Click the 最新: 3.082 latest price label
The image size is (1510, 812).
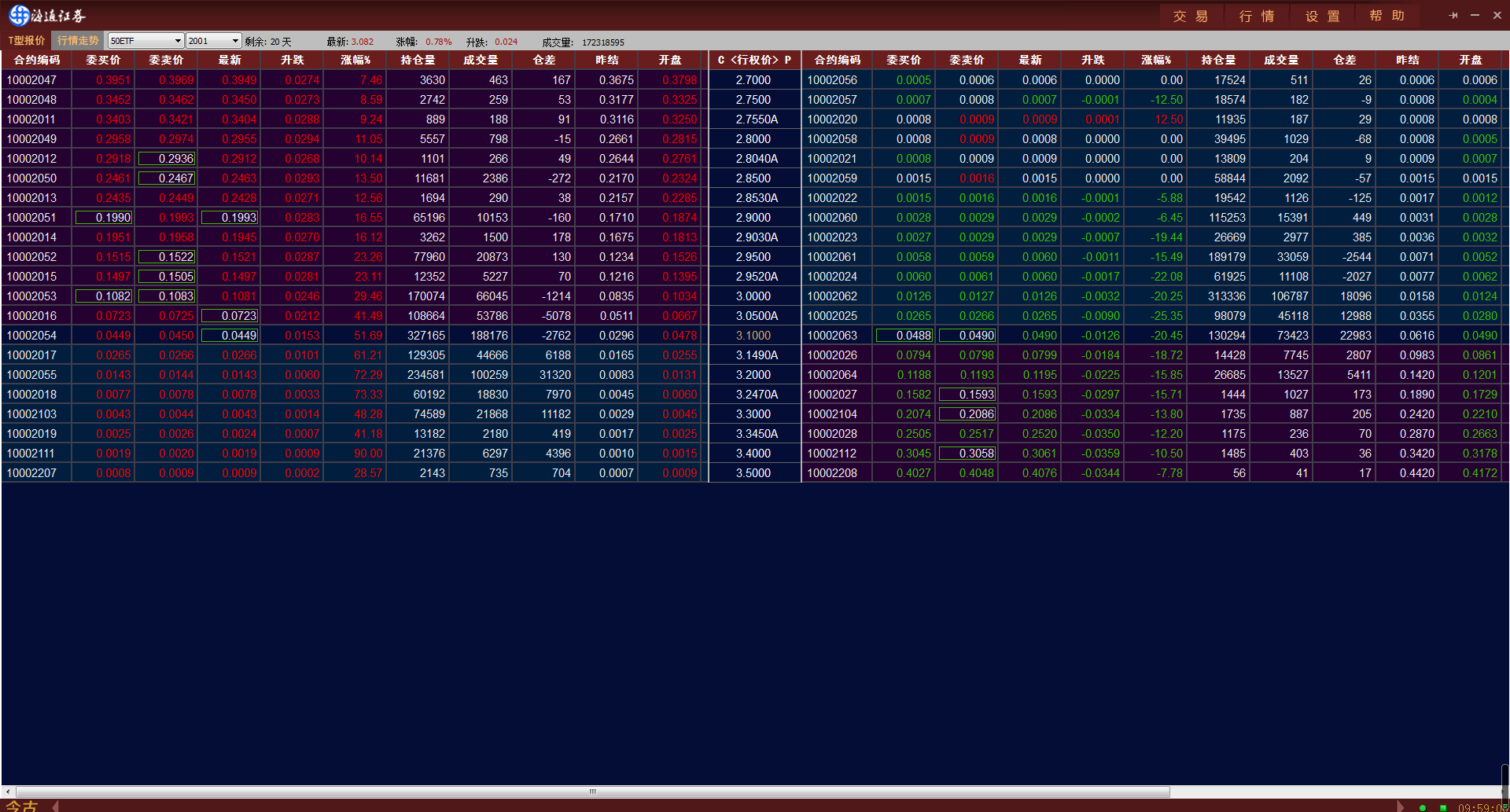click(350, 42)
